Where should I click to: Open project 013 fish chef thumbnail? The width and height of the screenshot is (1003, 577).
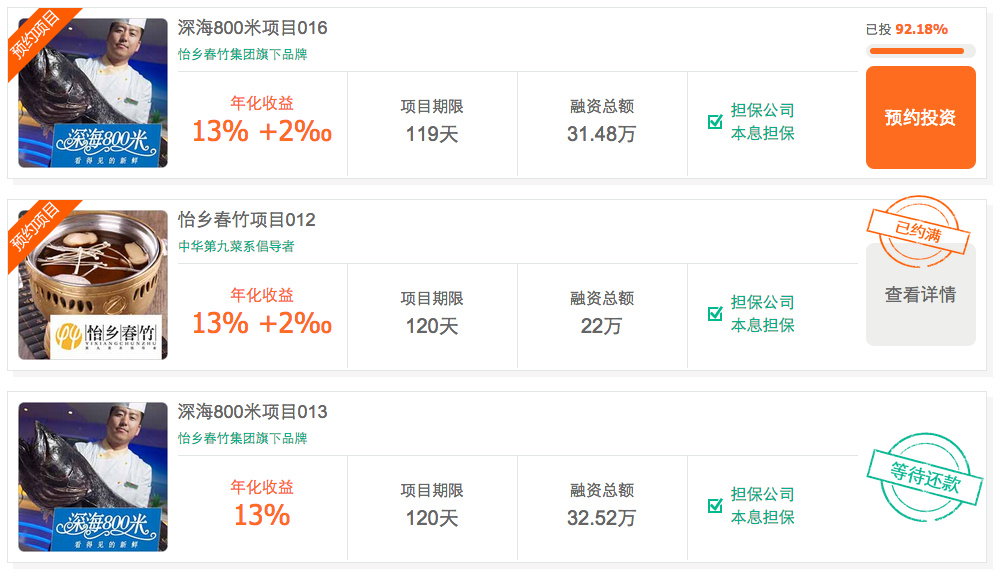pyautogui.click(x=93, y=477)
